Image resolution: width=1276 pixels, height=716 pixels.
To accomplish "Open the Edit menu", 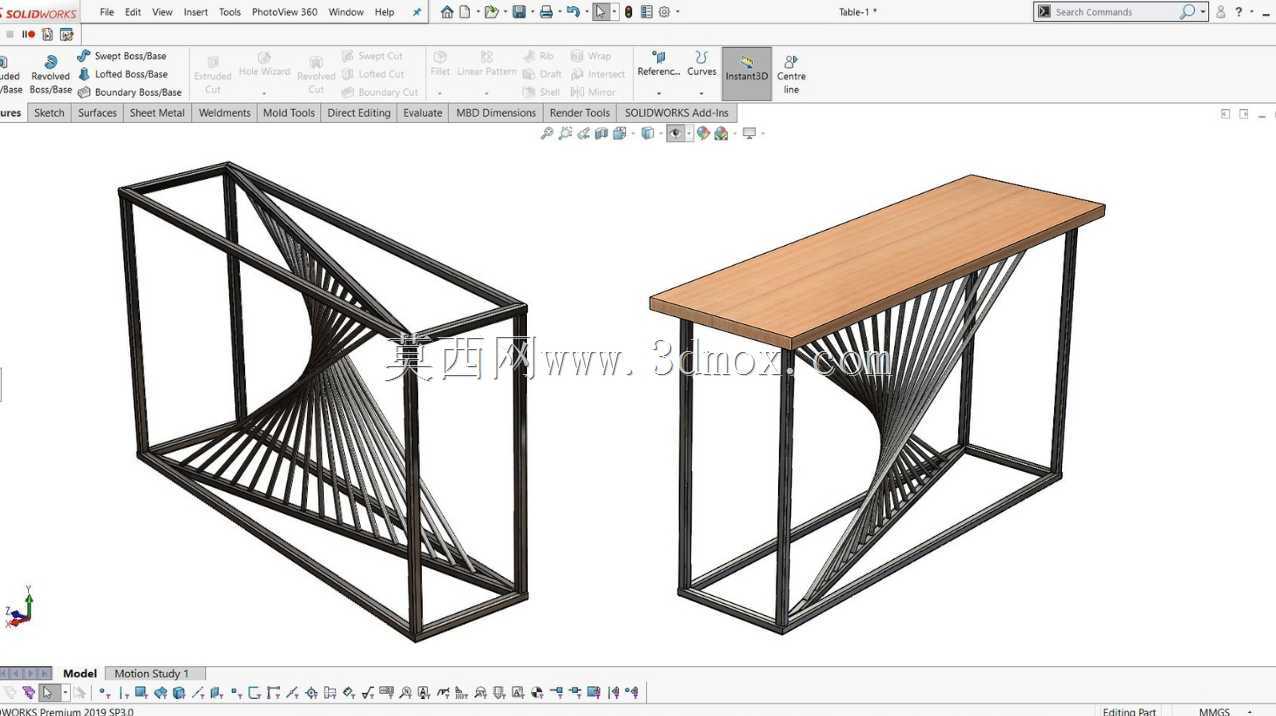I will (x=133, y=12).
